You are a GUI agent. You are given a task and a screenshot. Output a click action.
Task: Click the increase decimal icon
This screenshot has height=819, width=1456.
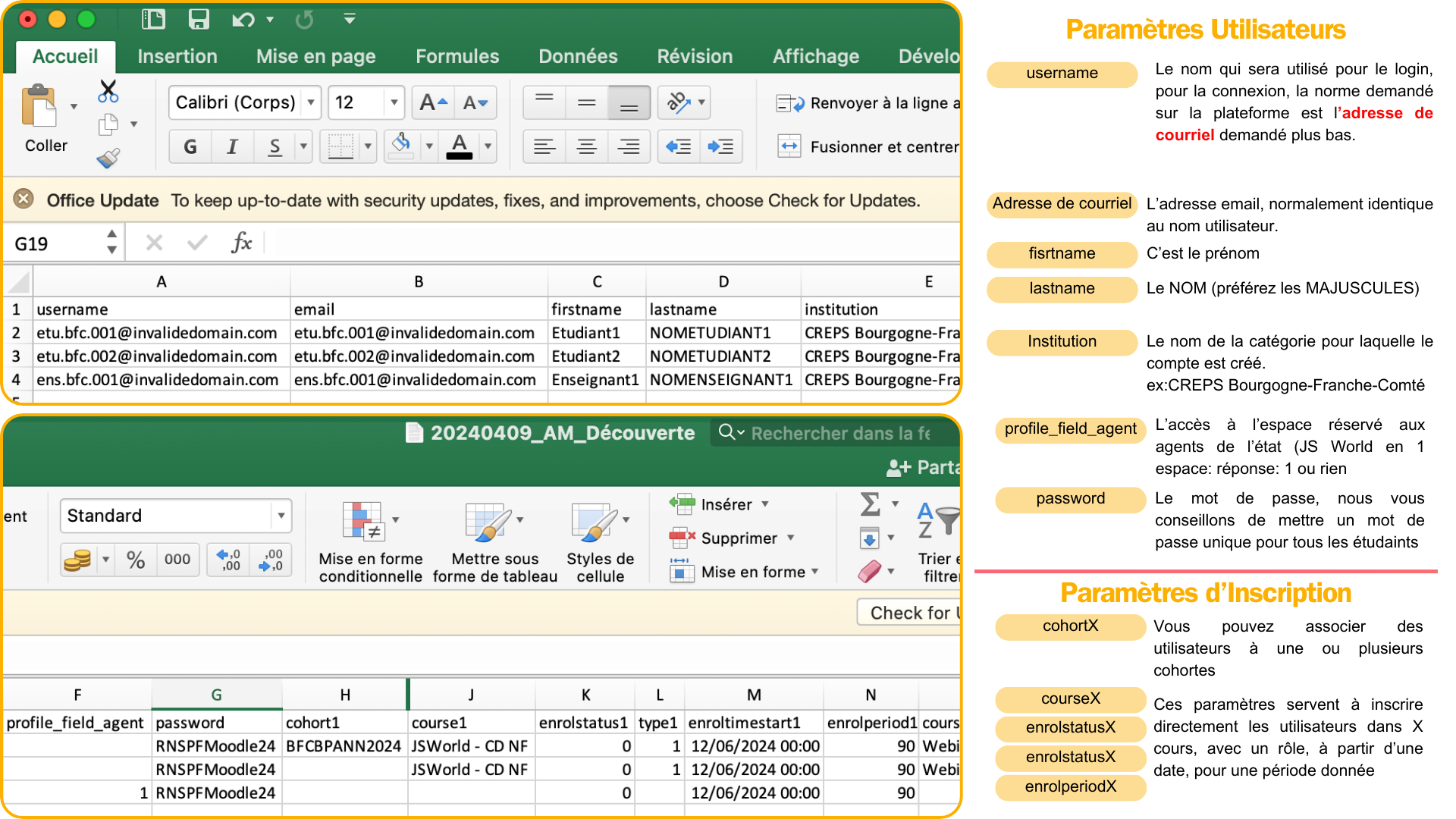228,560
